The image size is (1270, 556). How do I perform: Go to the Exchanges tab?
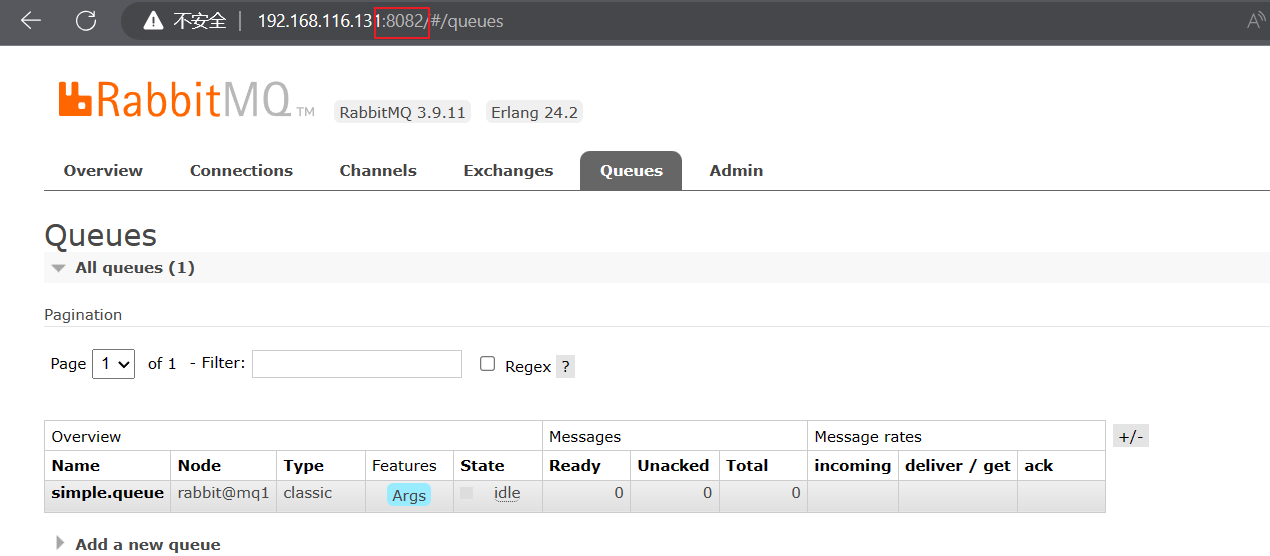coord(508,171)
